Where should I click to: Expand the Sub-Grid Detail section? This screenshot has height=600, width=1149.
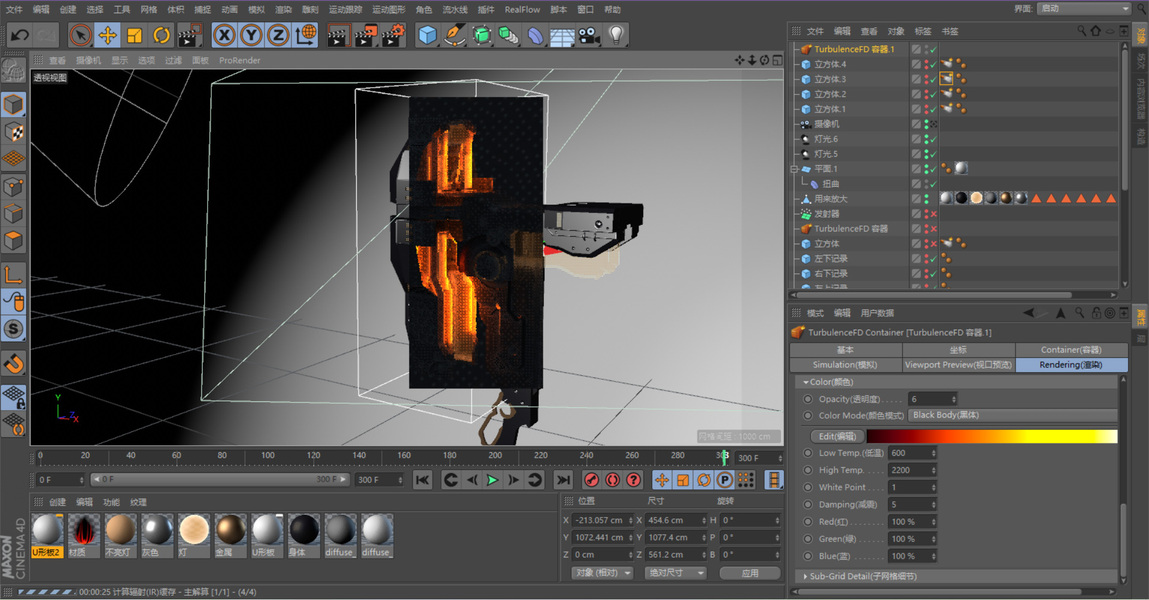tap(806, 577)
